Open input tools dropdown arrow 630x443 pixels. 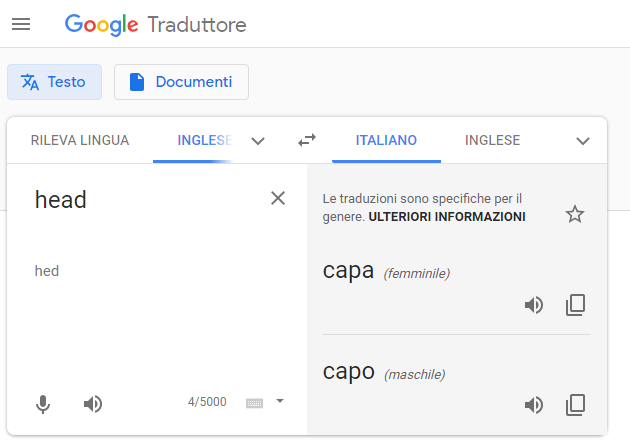(280, 401)
